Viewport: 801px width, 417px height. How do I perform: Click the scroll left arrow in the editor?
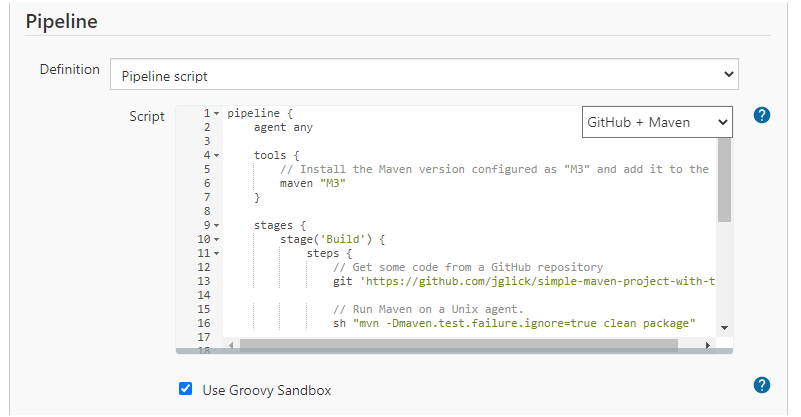[231, 345]
